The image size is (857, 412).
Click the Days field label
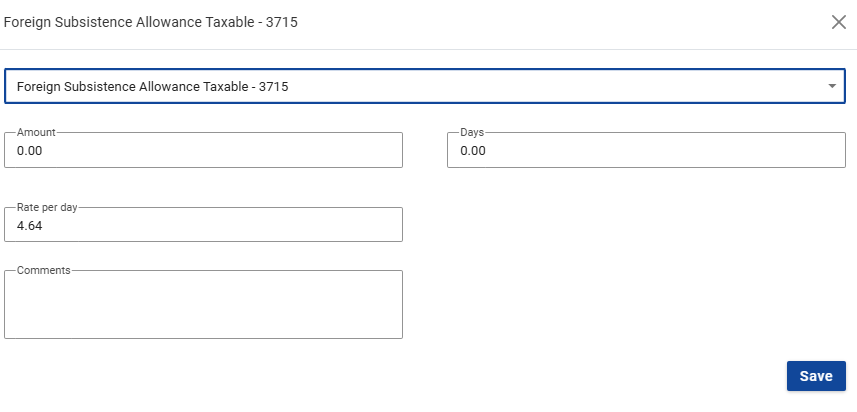pyautogui.click(x=472, y=132)
